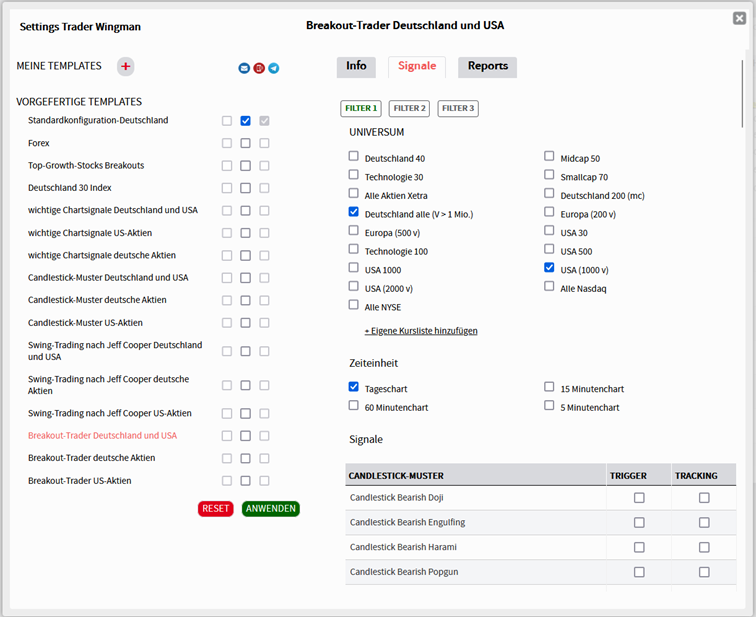The image size is (756, 617).
Task: Select the Signale tab
Action: 417,67
